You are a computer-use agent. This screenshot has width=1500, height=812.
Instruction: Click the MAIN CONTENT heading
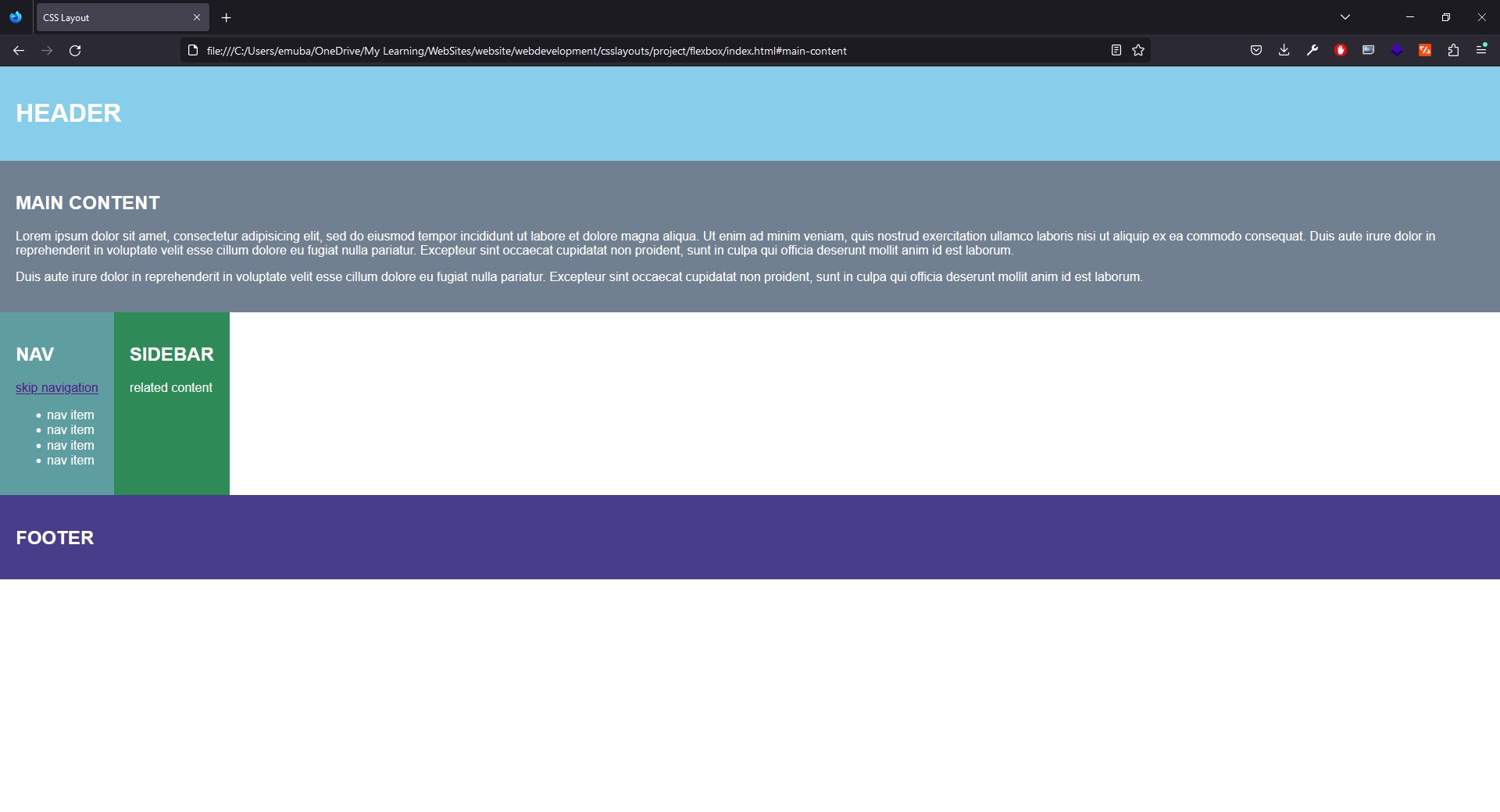tap(87, 203)
